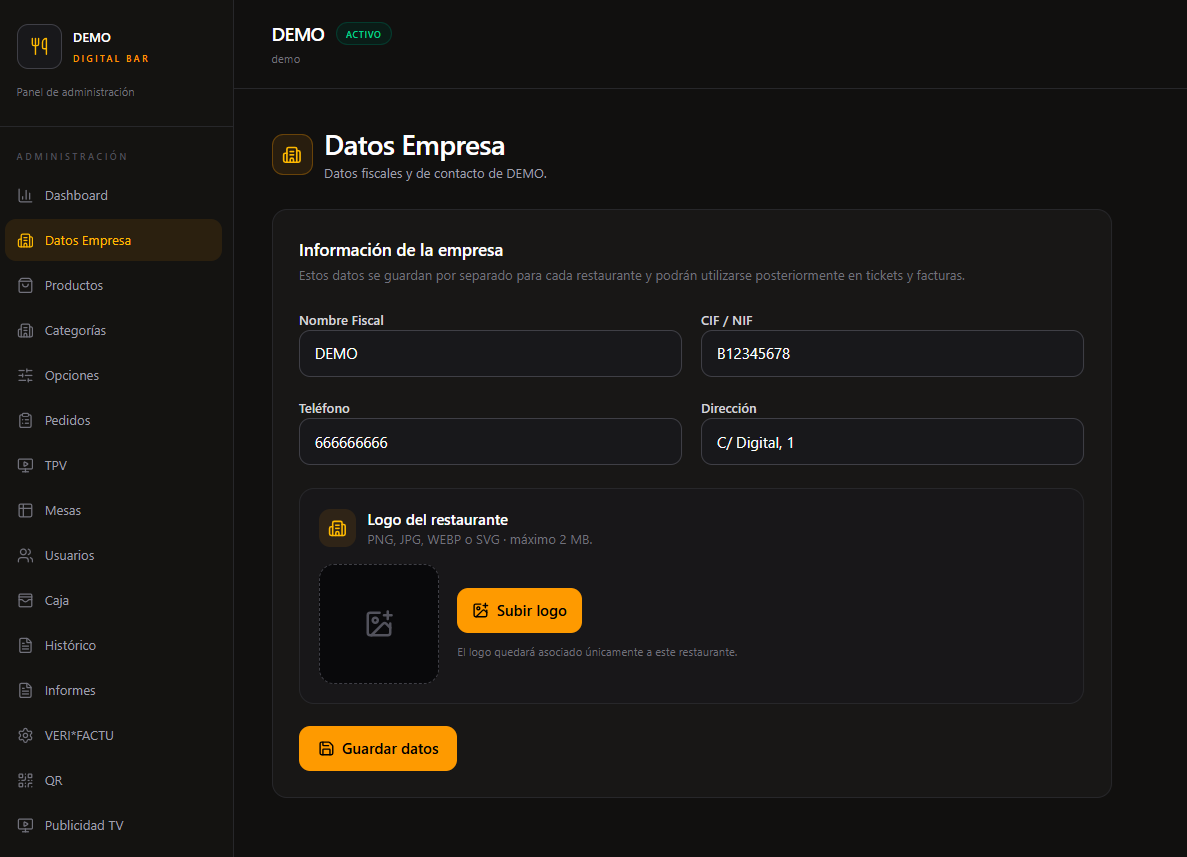Click into the CIF / NIF field
Screen dimensions: 1187x857
pos(893,354)
